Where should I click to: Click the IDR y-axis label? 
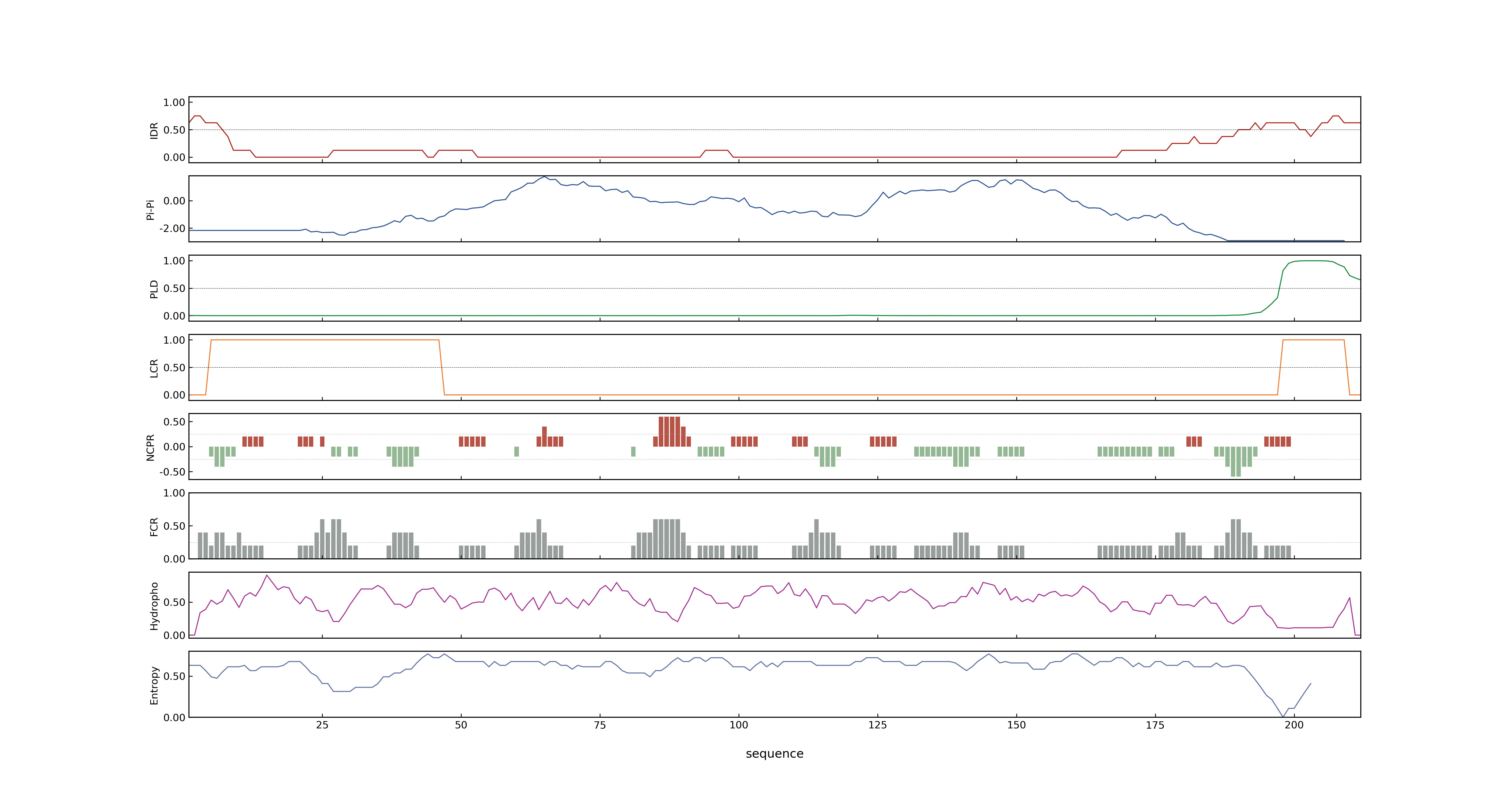[x=154, y=130]
